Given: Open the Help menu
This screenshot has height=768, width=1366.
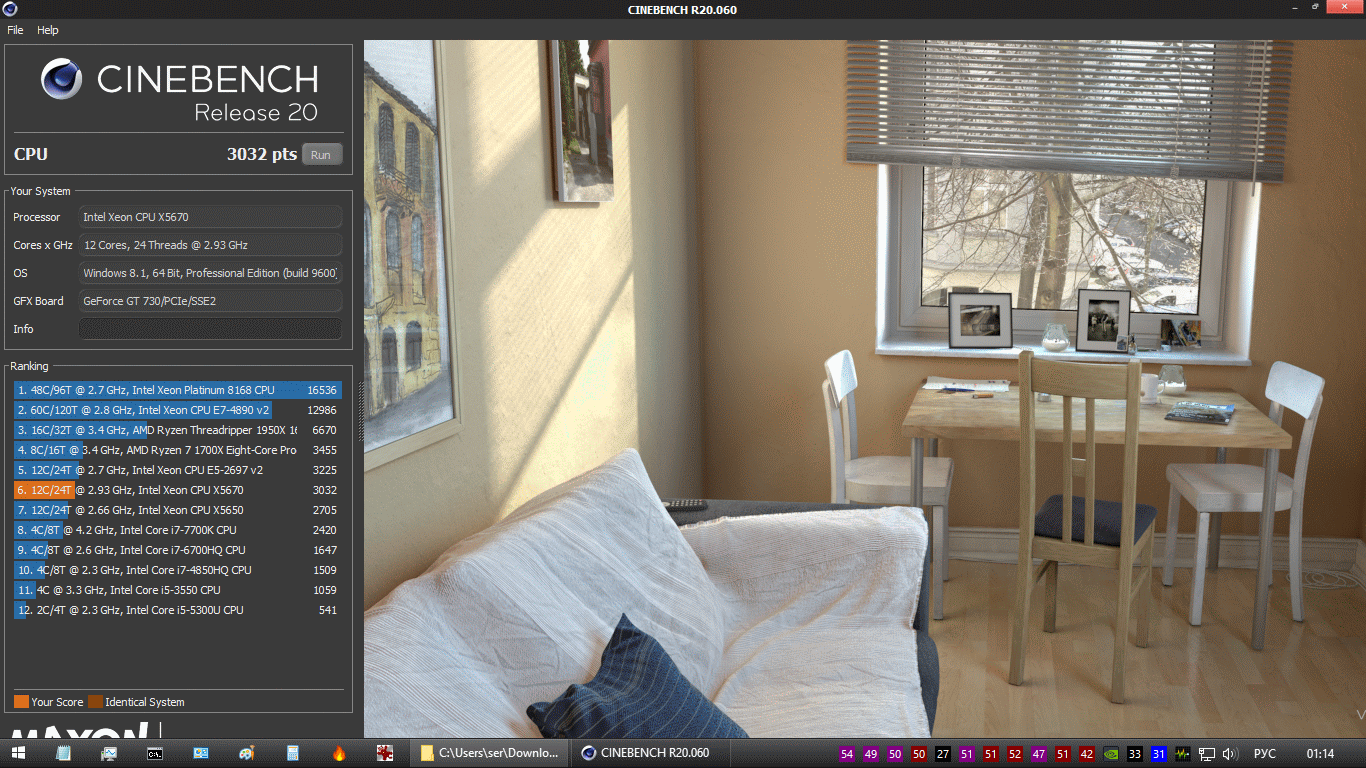Looking at the screenshot, I should coord(48,30).
